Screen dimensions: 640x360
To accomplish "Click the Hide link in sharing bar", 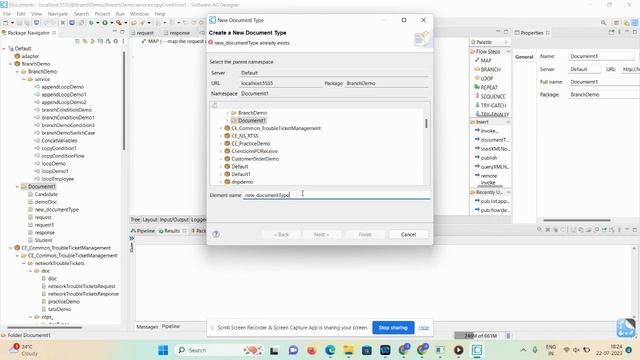I will [x=424, y=328].
